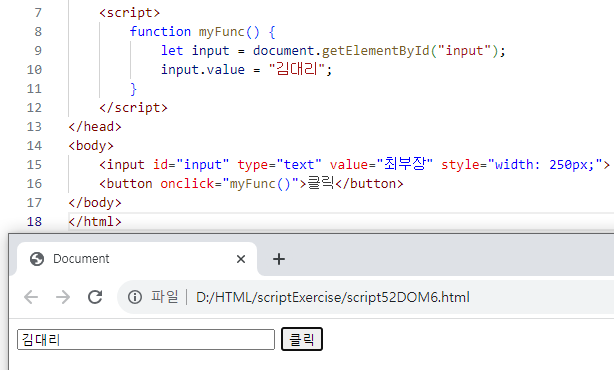This screenshot has width=614, height=370.
Task: Click line number 15 in editor gutter
Action: pyautogui.click(x=34, y=165)
